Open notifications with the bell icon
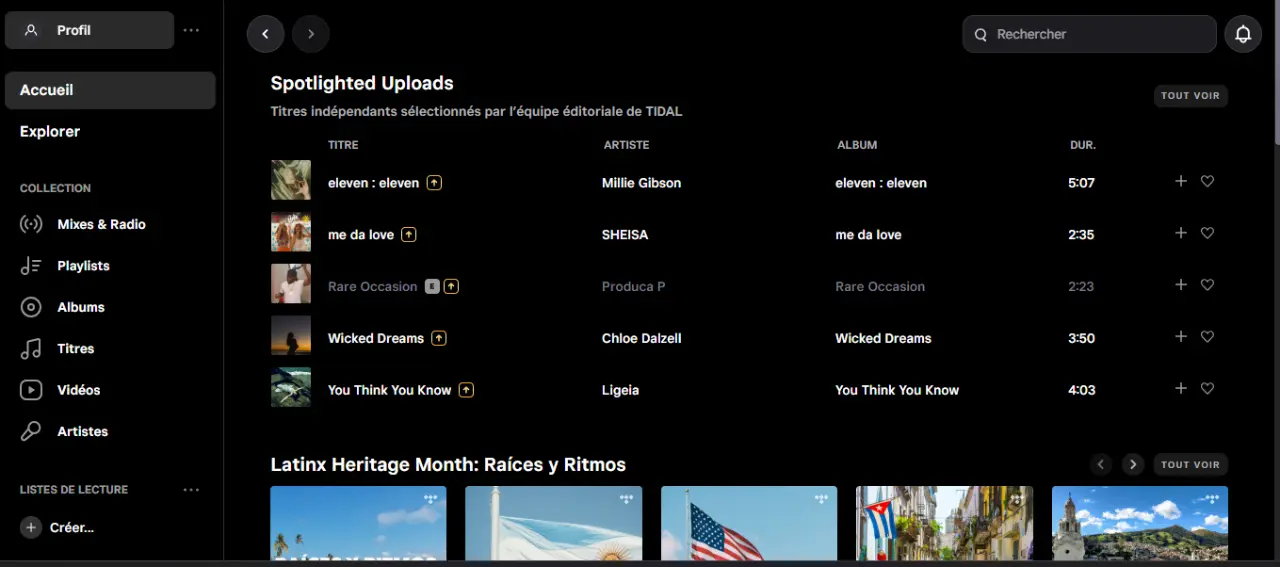This screenshot has height=567, width=1280. 1243,34
